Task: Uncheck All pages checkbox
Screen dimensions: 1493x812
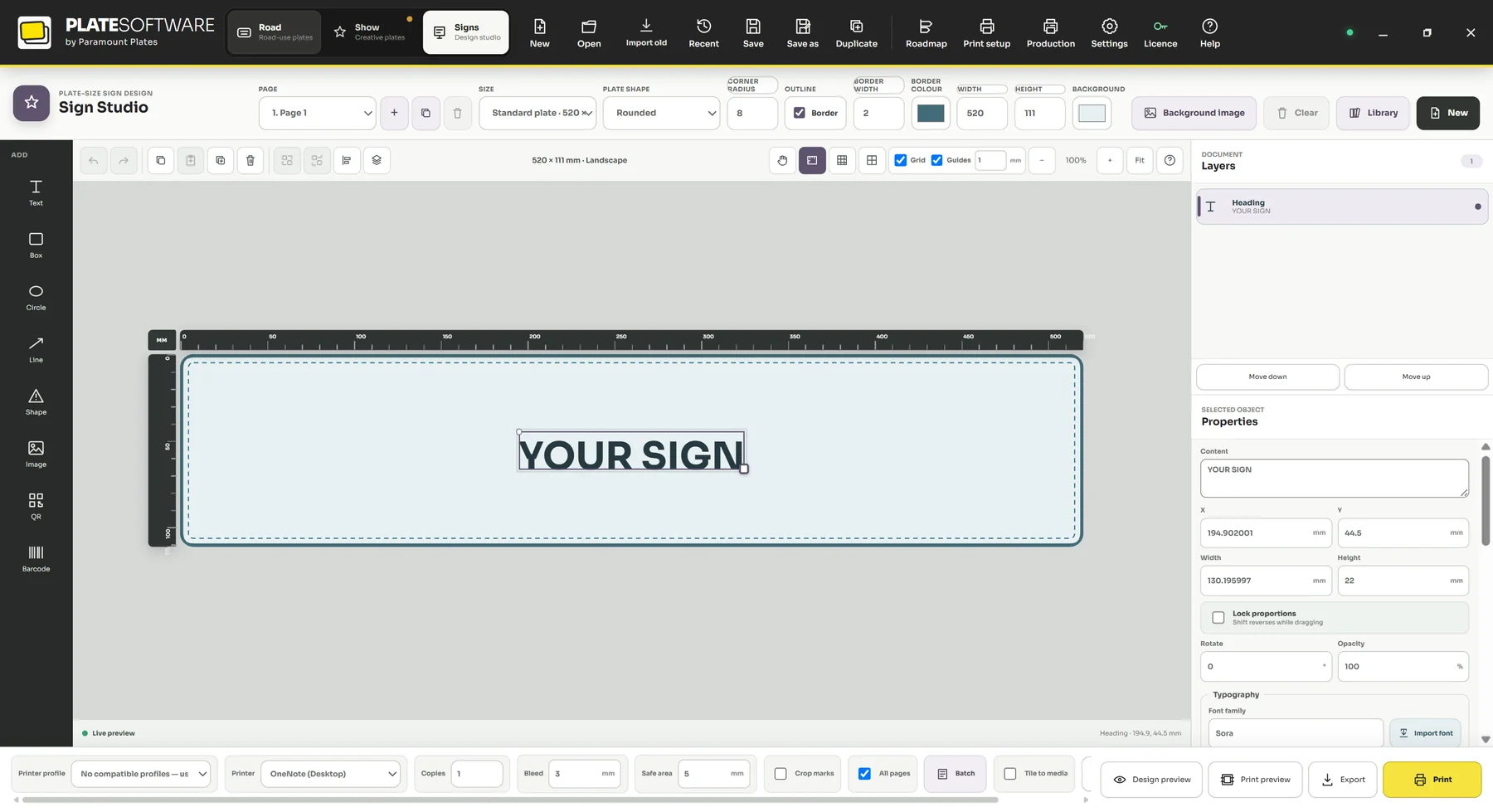Action: [x=864, y=774]
